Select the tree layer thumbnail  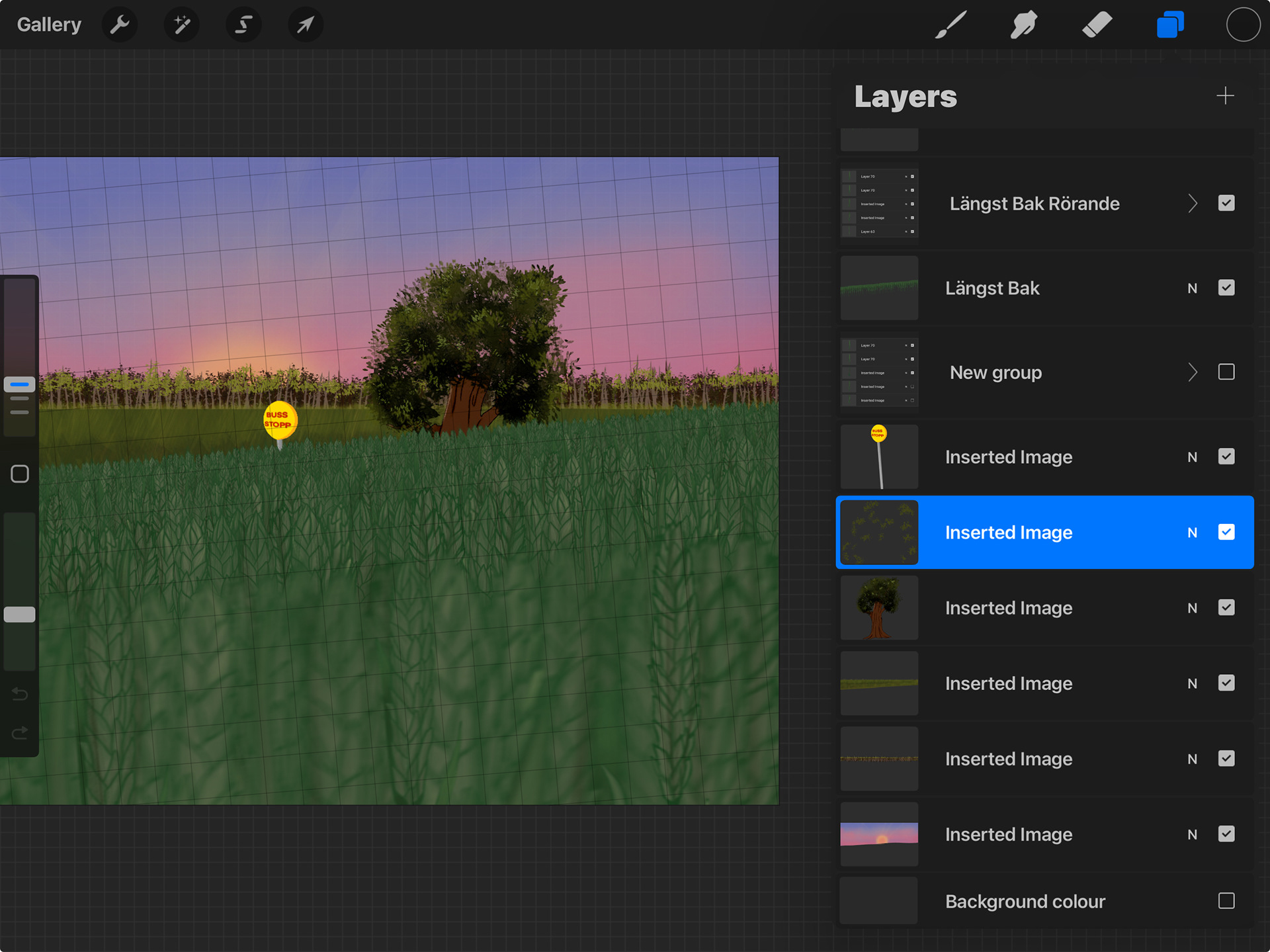tap(879, 607)
